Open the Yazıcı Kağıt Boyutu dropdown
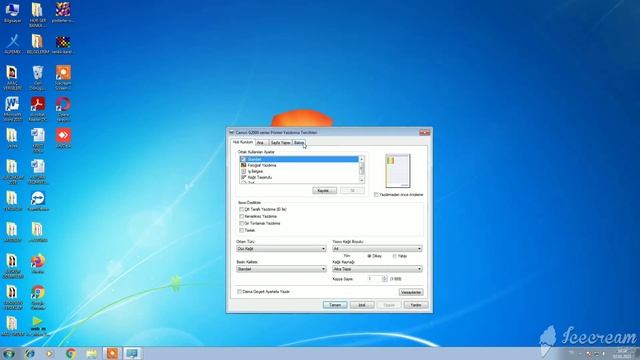The image size is (640, 360). tap(377, 249)
